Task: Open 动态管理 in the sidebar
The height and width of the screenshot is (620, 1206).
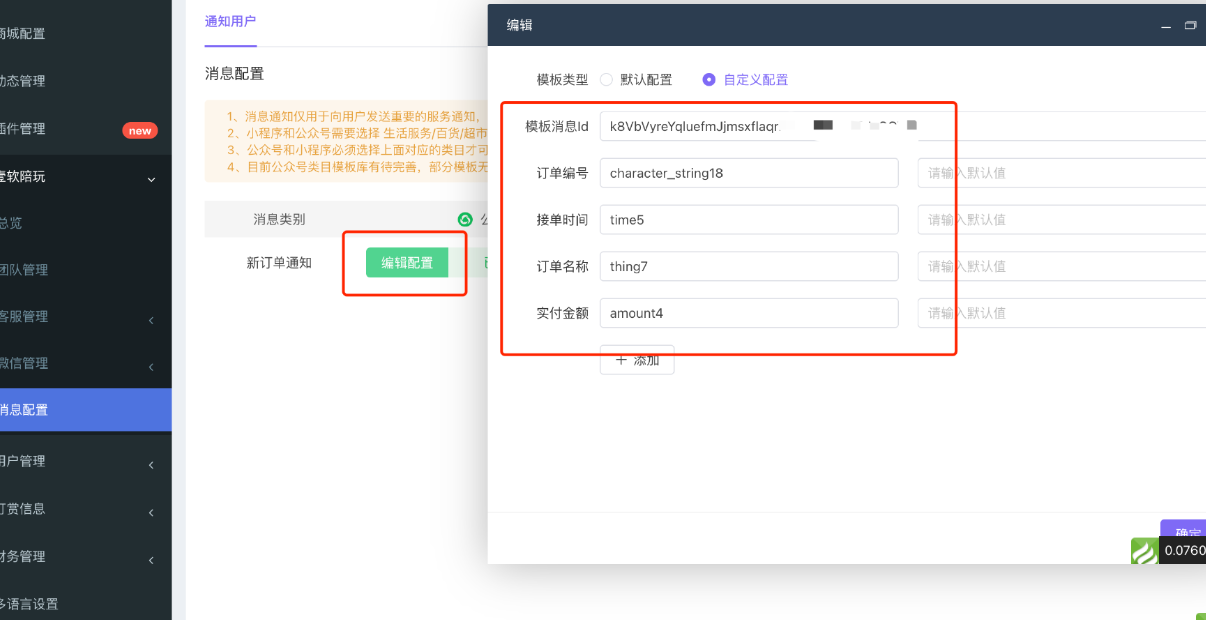Action: click(x=85, y=81)
